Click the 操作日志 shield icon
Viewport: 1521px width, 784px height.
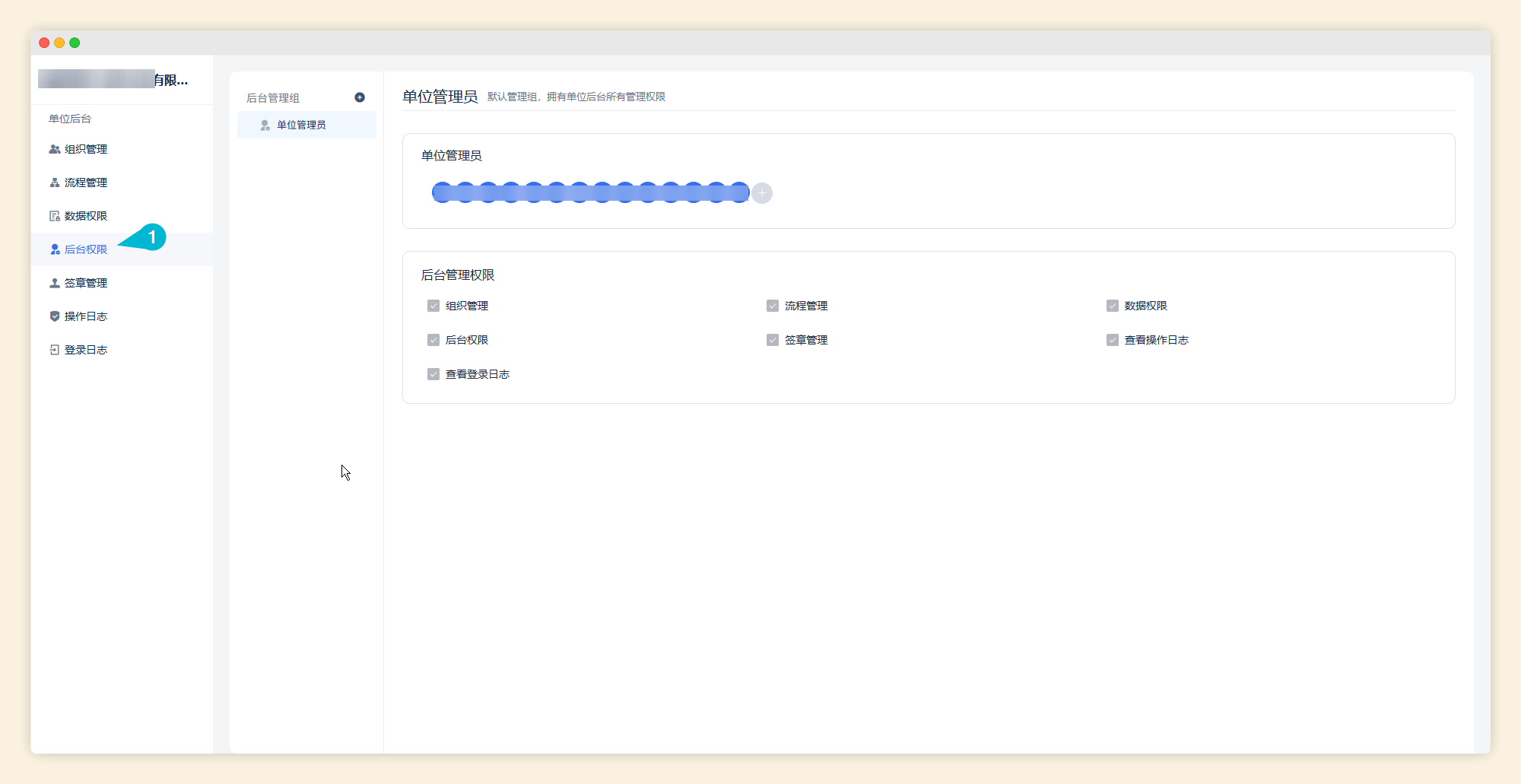tap(55, 316)
